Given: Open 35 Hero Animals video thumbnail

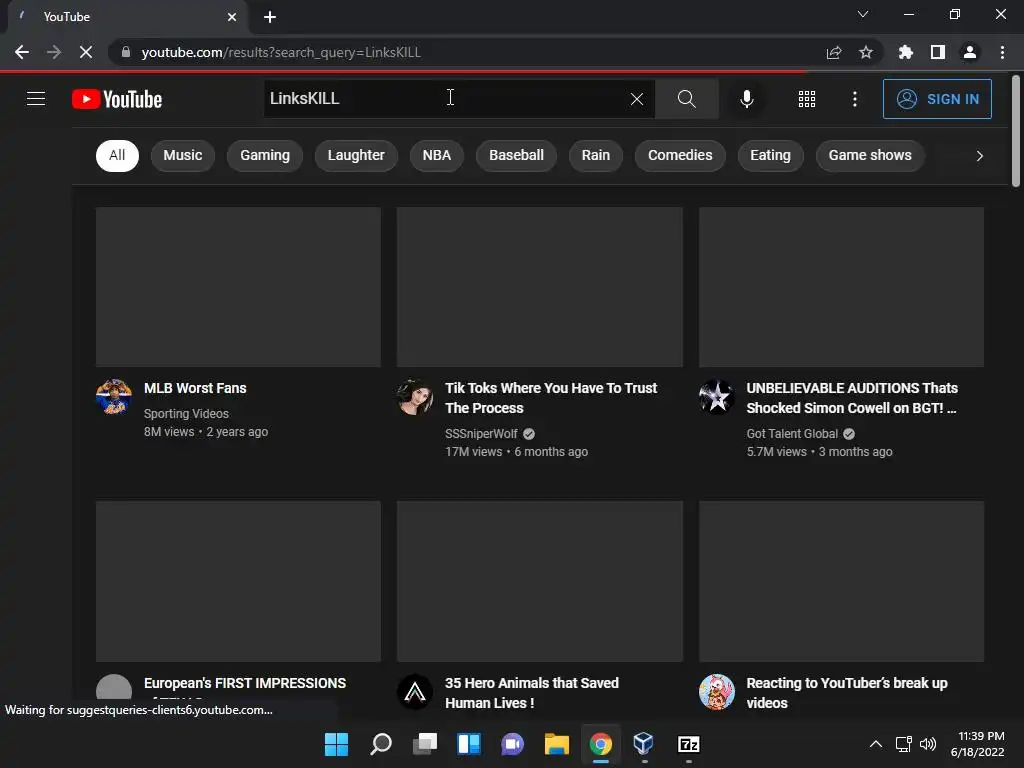Looking at the screenshot, I should pyautogui.click(x=539, y=581).
